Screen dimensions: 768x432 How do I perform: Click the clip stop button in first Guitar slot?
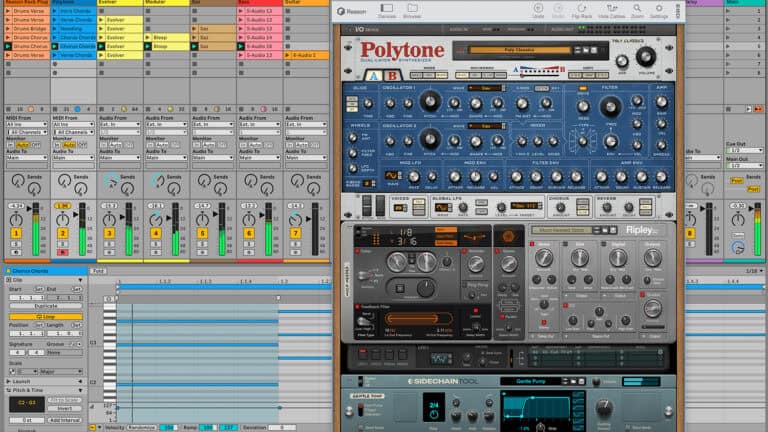pyautogui.click(x=288, y=11)
